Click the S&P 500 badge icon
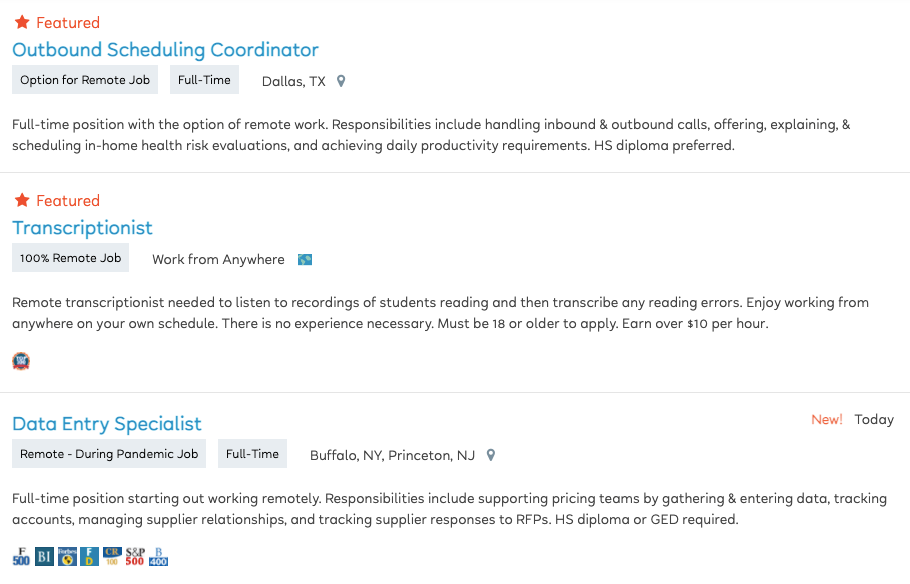This screenshot has width=910, height=584. [135, 557]
